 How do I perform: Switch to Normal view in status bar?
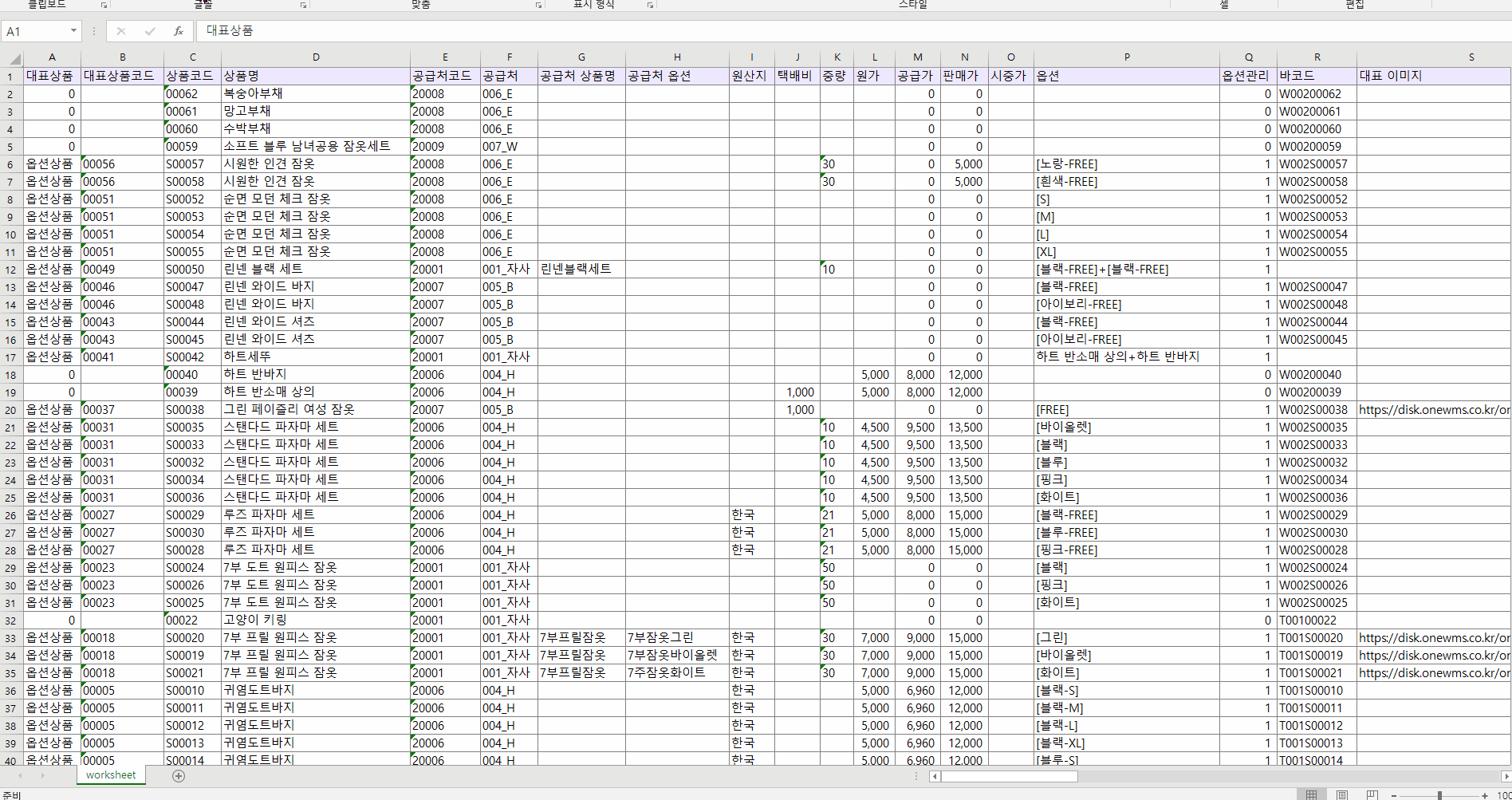(1311, 794)
